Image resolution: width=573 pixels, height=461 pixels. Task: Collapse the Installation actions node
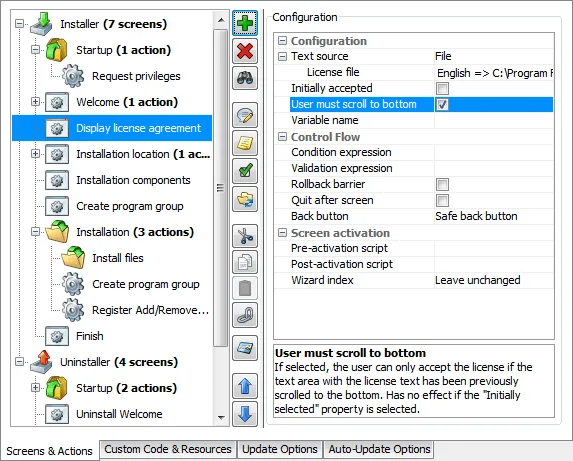pyautogui.click(x=35, y=232)
